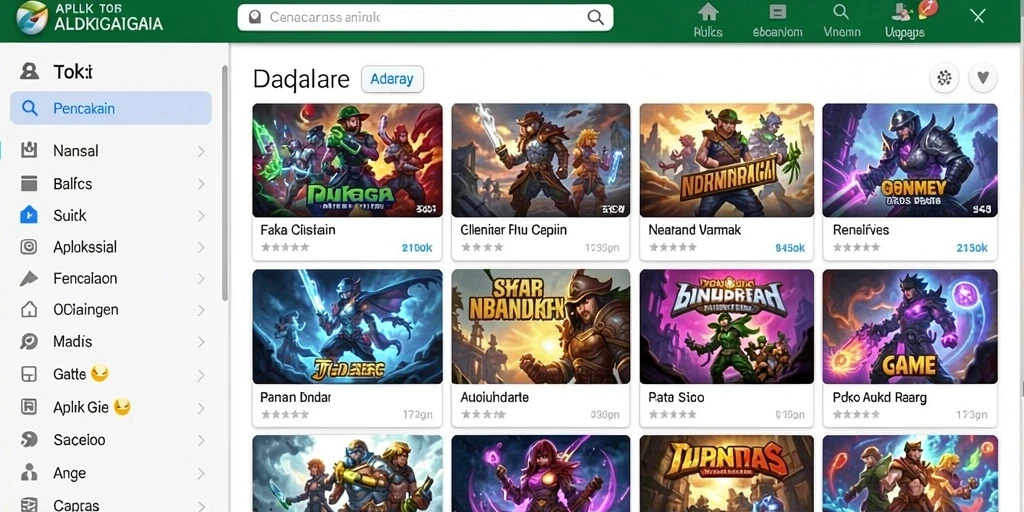This screenshot has width=1024, height=512.
Task: Click the gear settings icon beside Dadalare
Action: pyautogui.click(x=944, y=79)
